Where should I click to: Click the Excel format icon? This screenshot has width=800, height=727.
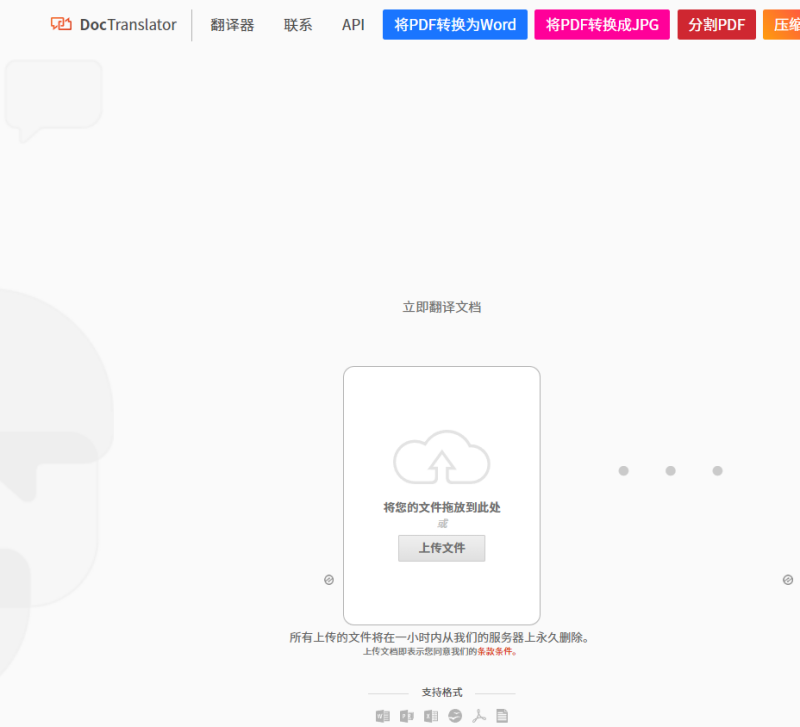pyautogui.click(x=430, y=715)
